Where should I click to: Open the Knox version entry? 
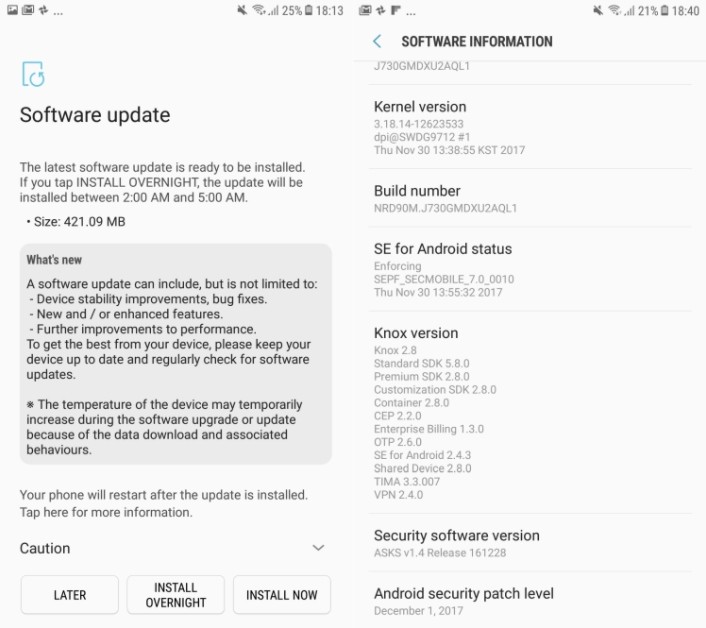530,413
